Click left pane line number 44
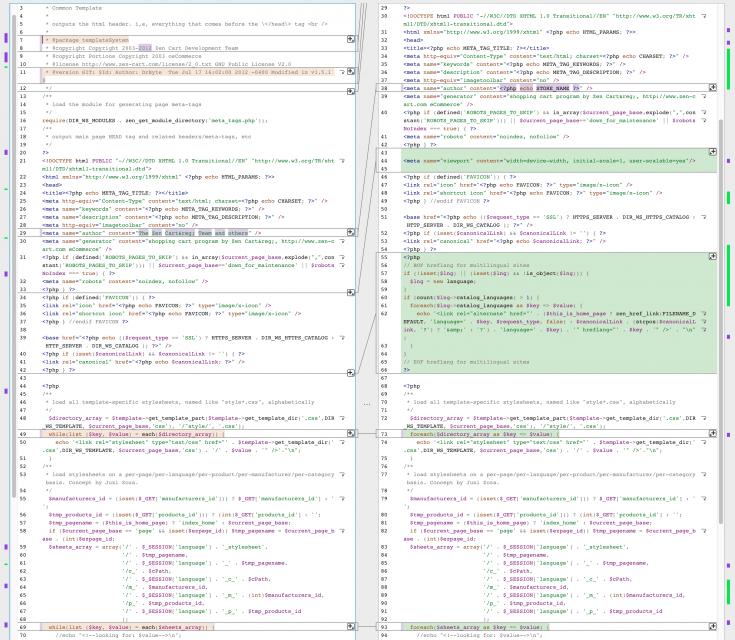The width and height of the screenshot is (735, 640). coord(23,386)
